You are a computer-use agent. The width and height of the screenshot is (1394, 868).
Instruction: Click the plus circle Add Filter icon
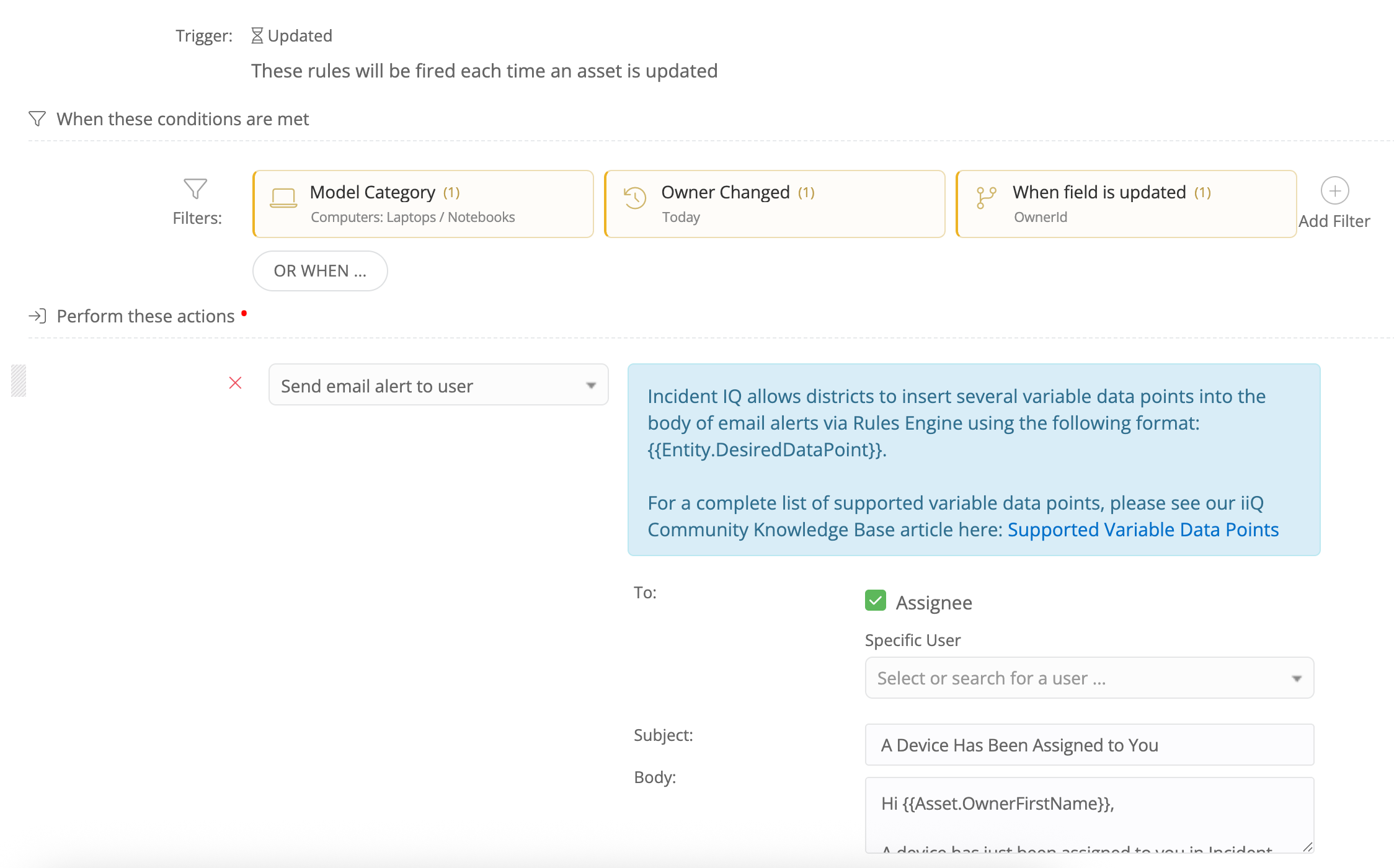pos(1334,190)
